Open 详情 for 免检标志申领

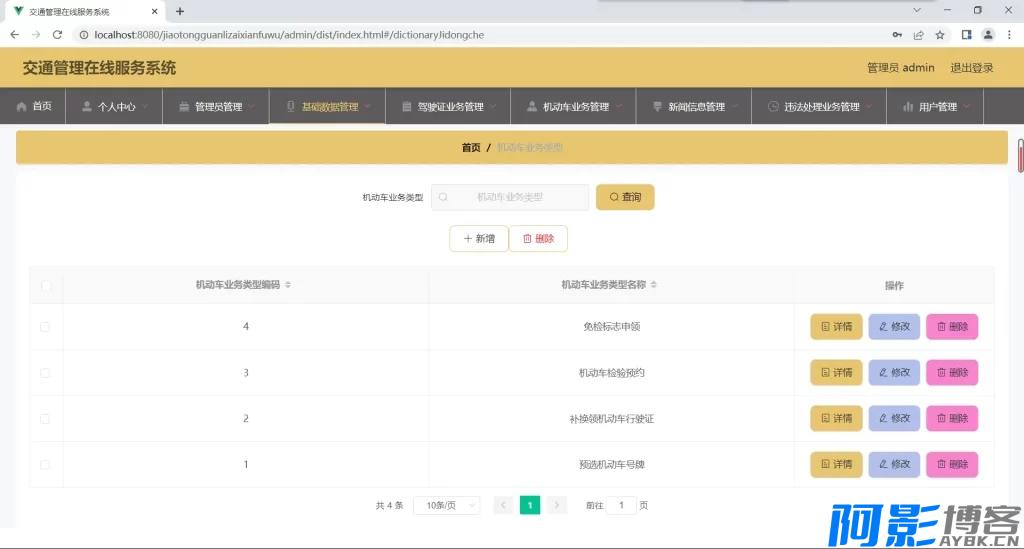(x=837, y=326)
